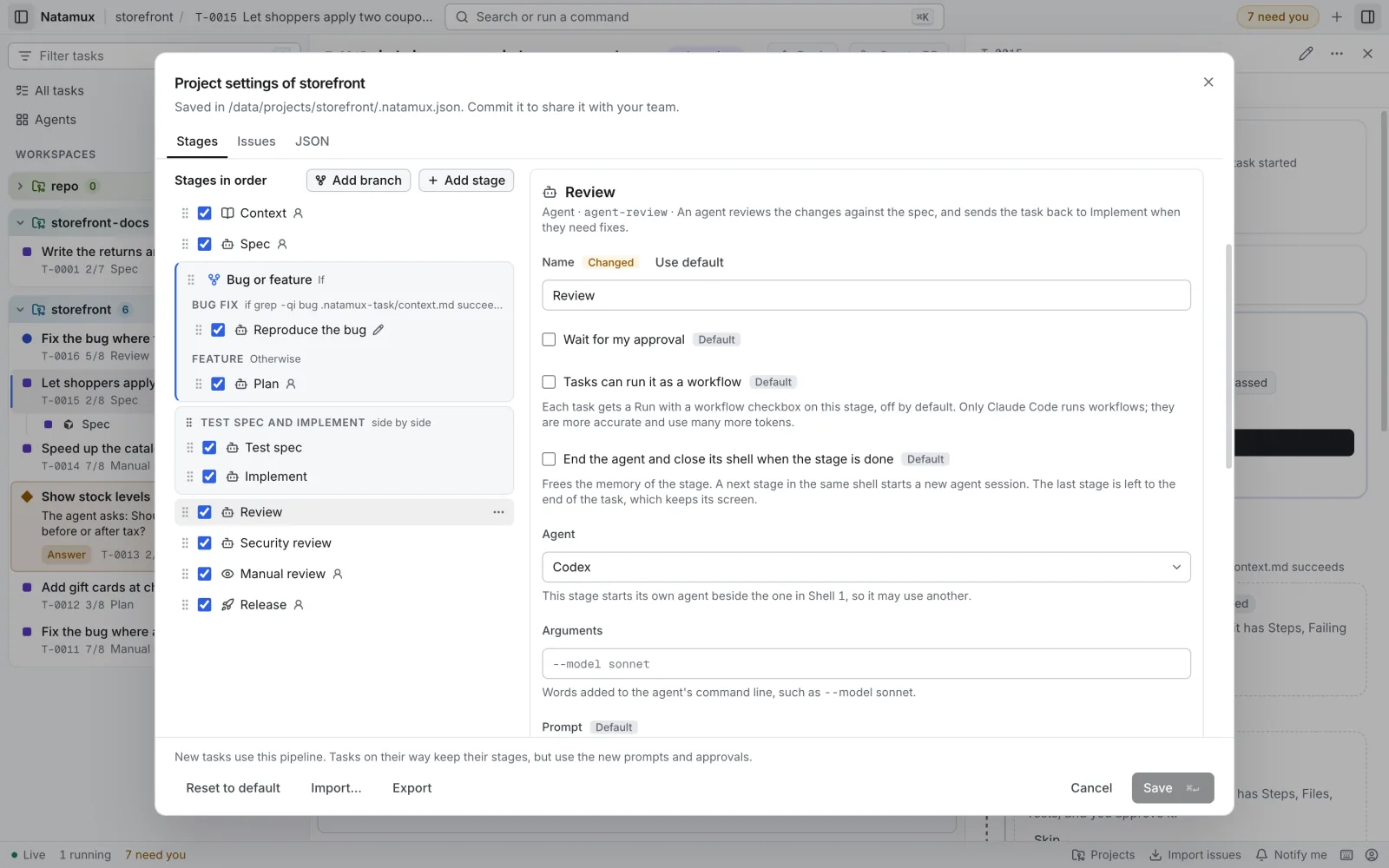Enable End the agent and close its shell
The width and height of the screenshot is (1389, 868).
tap(549, 459)
